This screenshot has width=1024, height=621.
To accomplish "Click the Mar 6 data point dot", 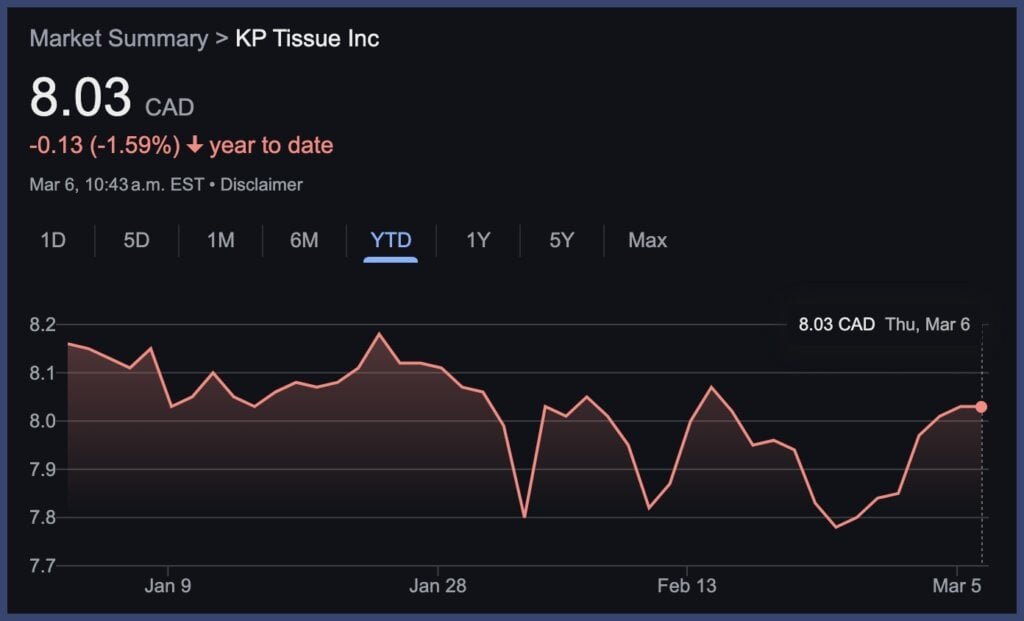I will pyautogui.click(x=981, y=407).
